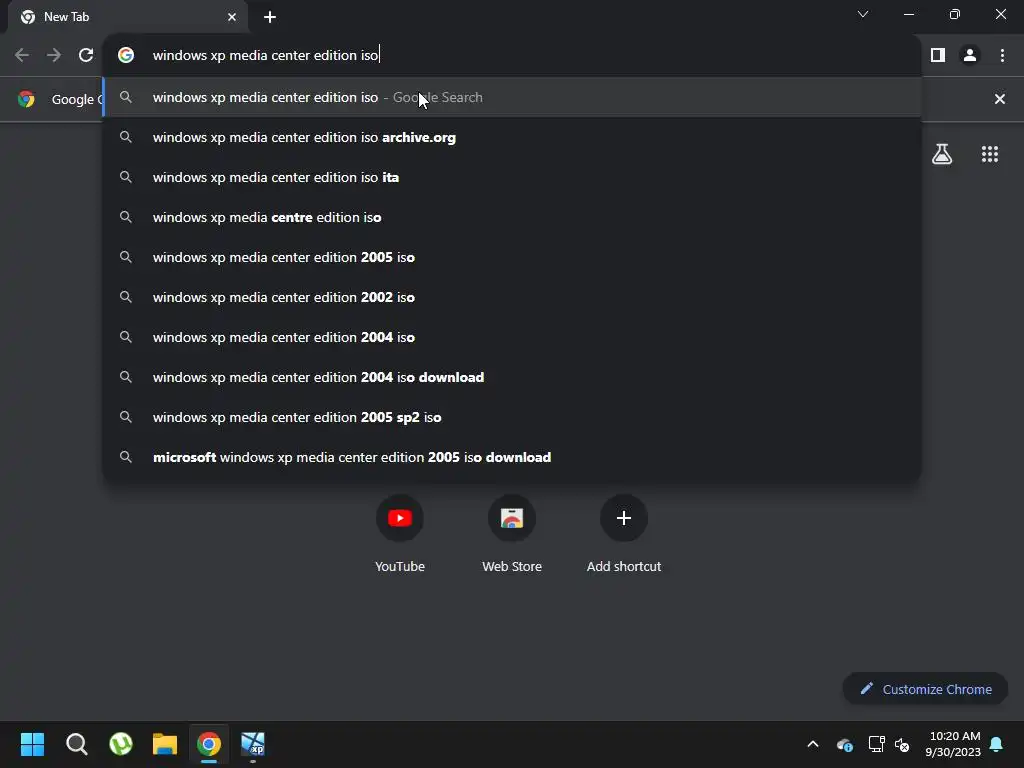The image size is (1024, 768).
Task: Select first suggestion with Google Search label
Action: click(x=512, y=97)
